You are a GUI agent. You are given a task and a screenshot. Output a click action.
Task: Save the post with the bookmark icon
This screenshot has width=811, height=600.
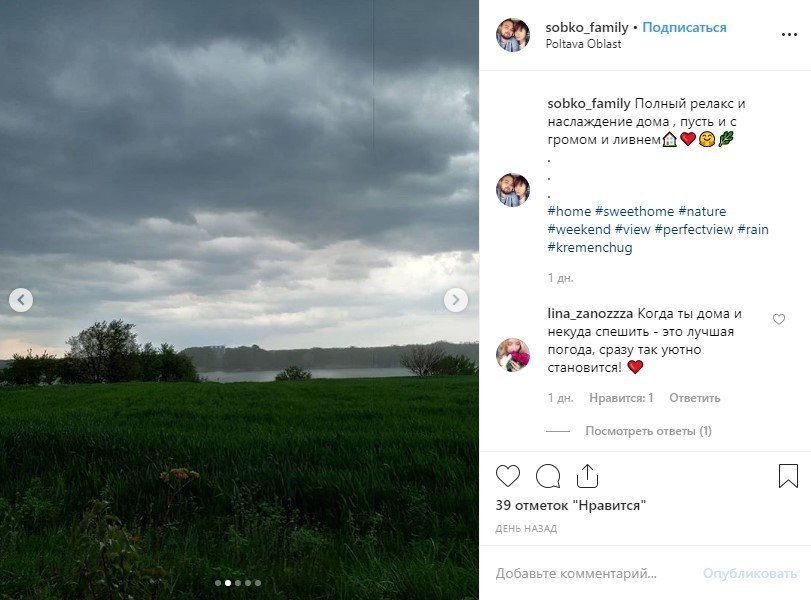[788, 475]
